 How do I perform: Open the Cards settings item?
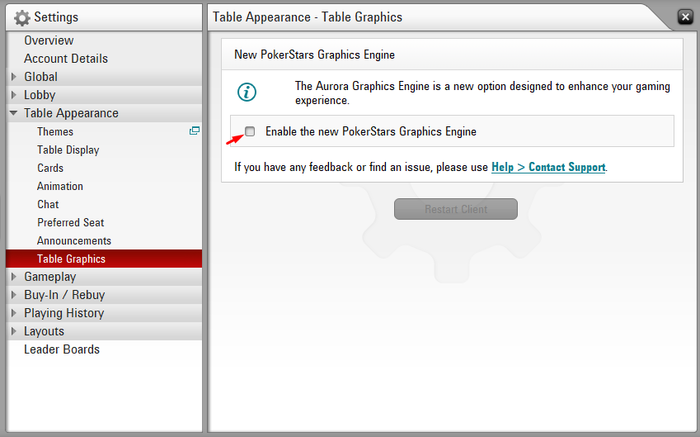pyautogui.click(x=50, y=168)
